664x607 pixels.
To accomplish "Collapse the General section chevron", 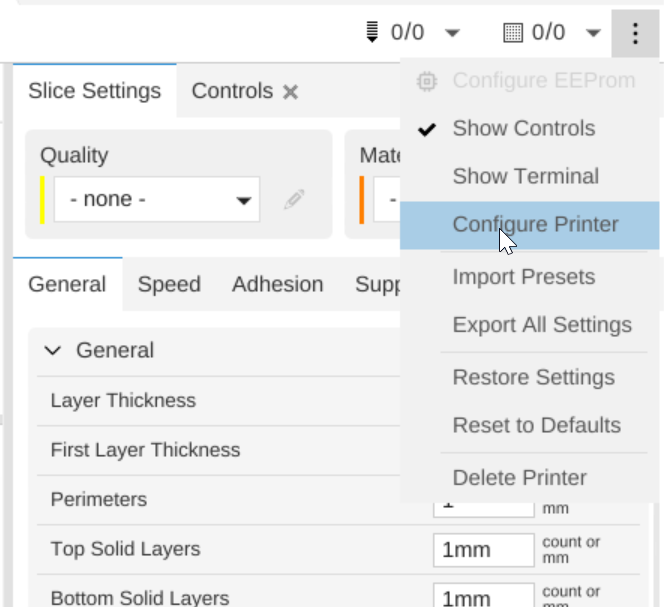I will (x=54, y=351).
